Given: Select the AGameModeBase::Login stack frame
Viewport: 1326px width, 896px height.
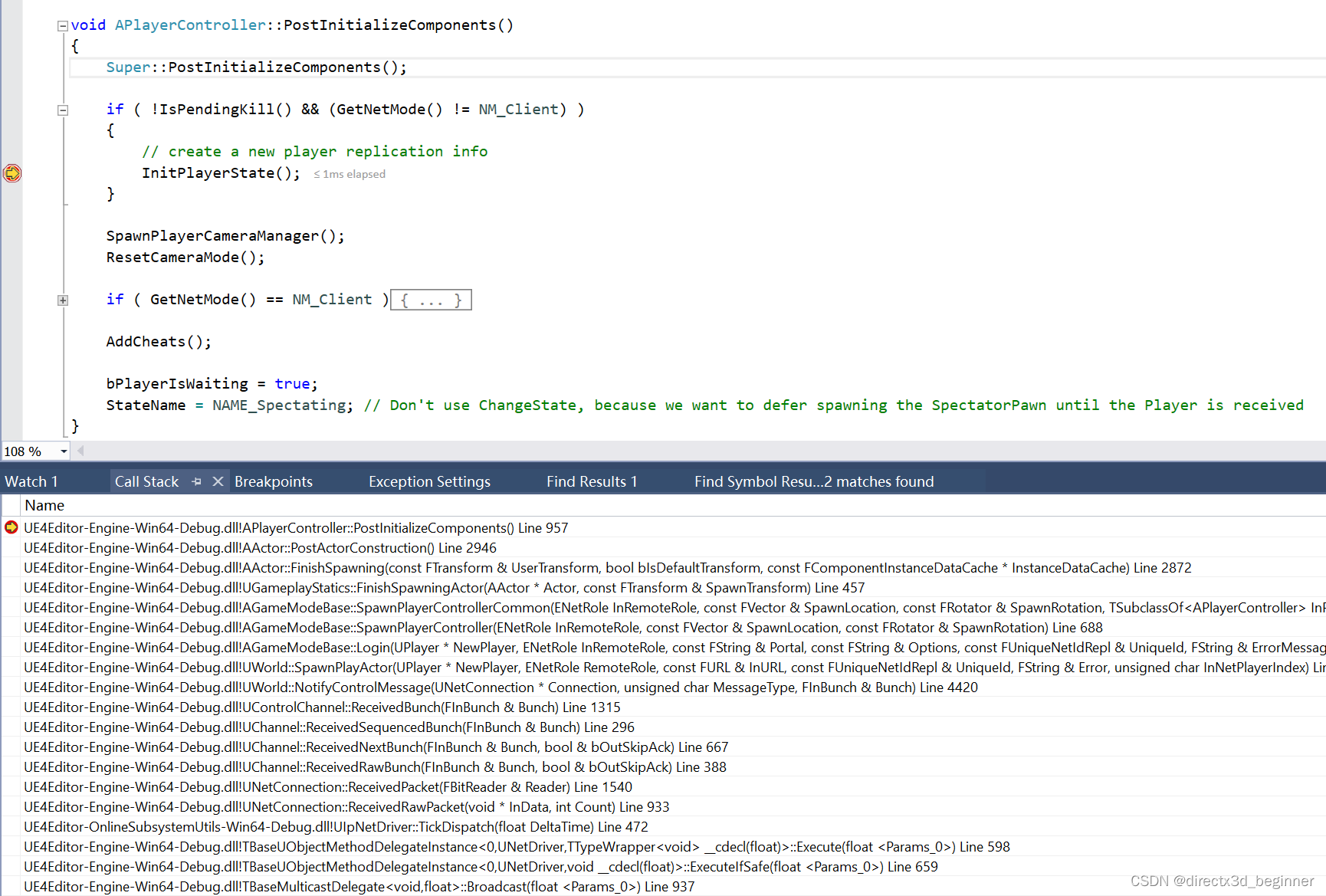Looking at the screenshot, I should point(674,647).
